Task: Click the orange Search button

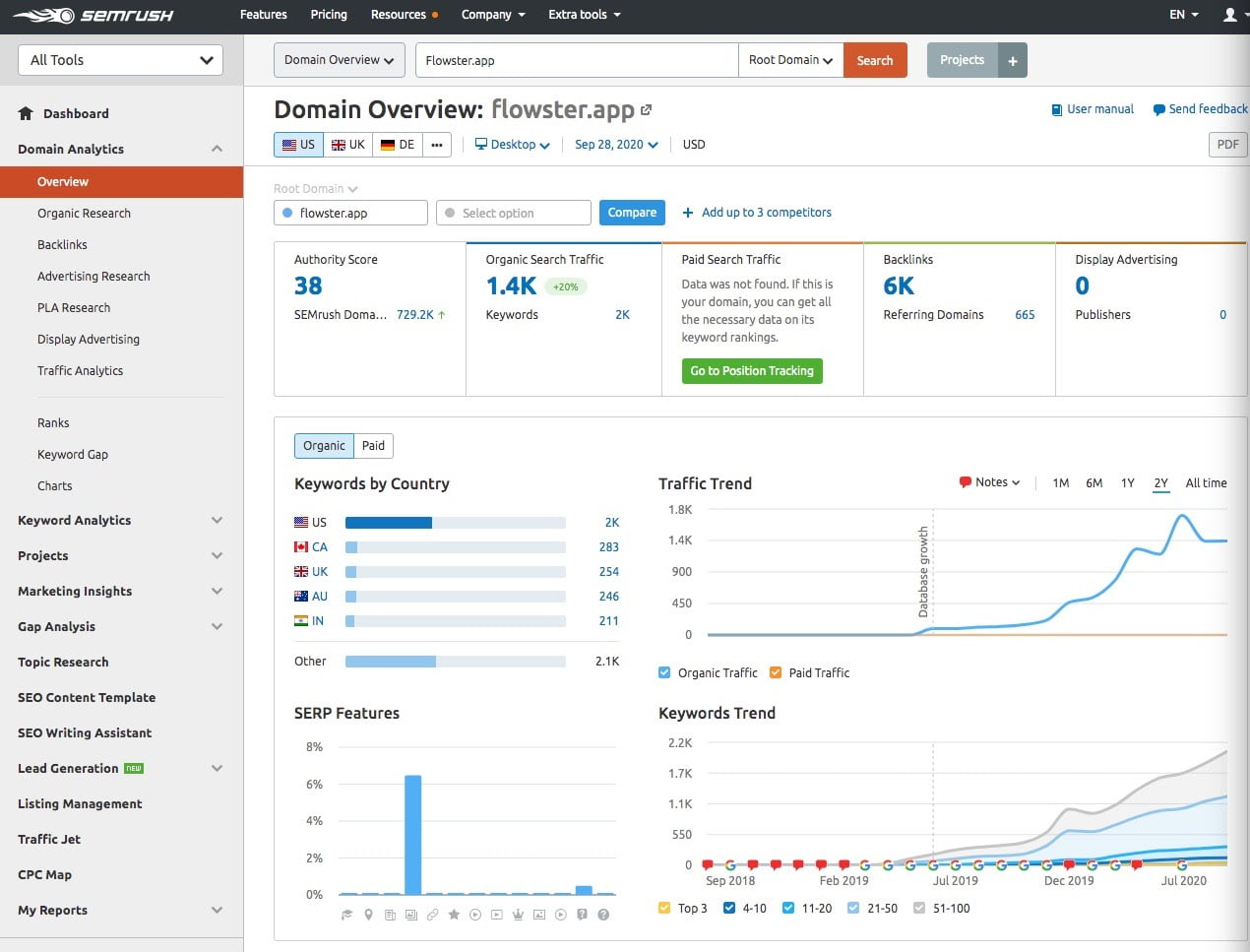Action: (x=875, y=60)
